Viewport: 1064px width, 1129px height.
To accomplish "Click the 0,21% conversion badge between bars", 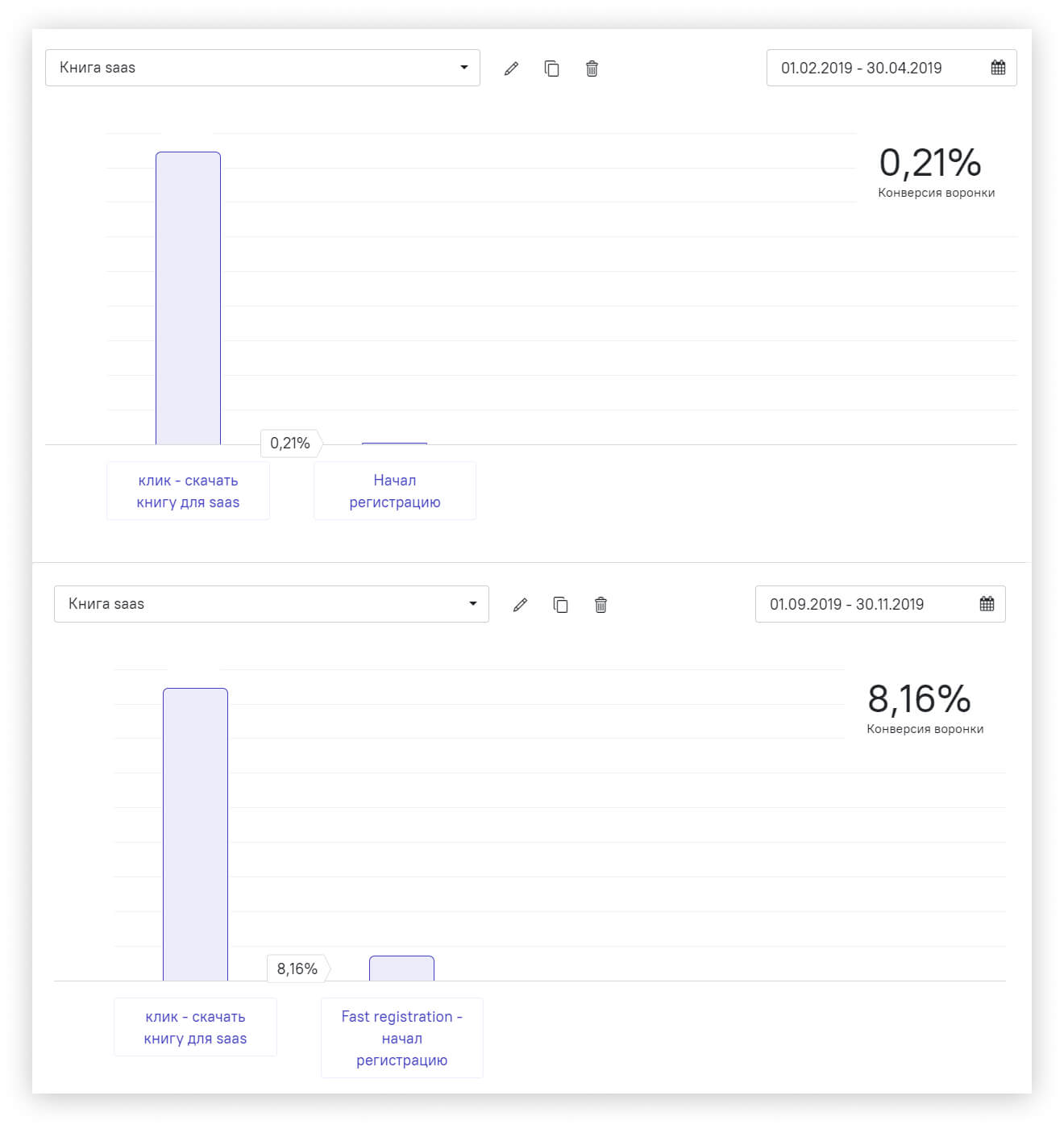I will [x=291, y=443].
